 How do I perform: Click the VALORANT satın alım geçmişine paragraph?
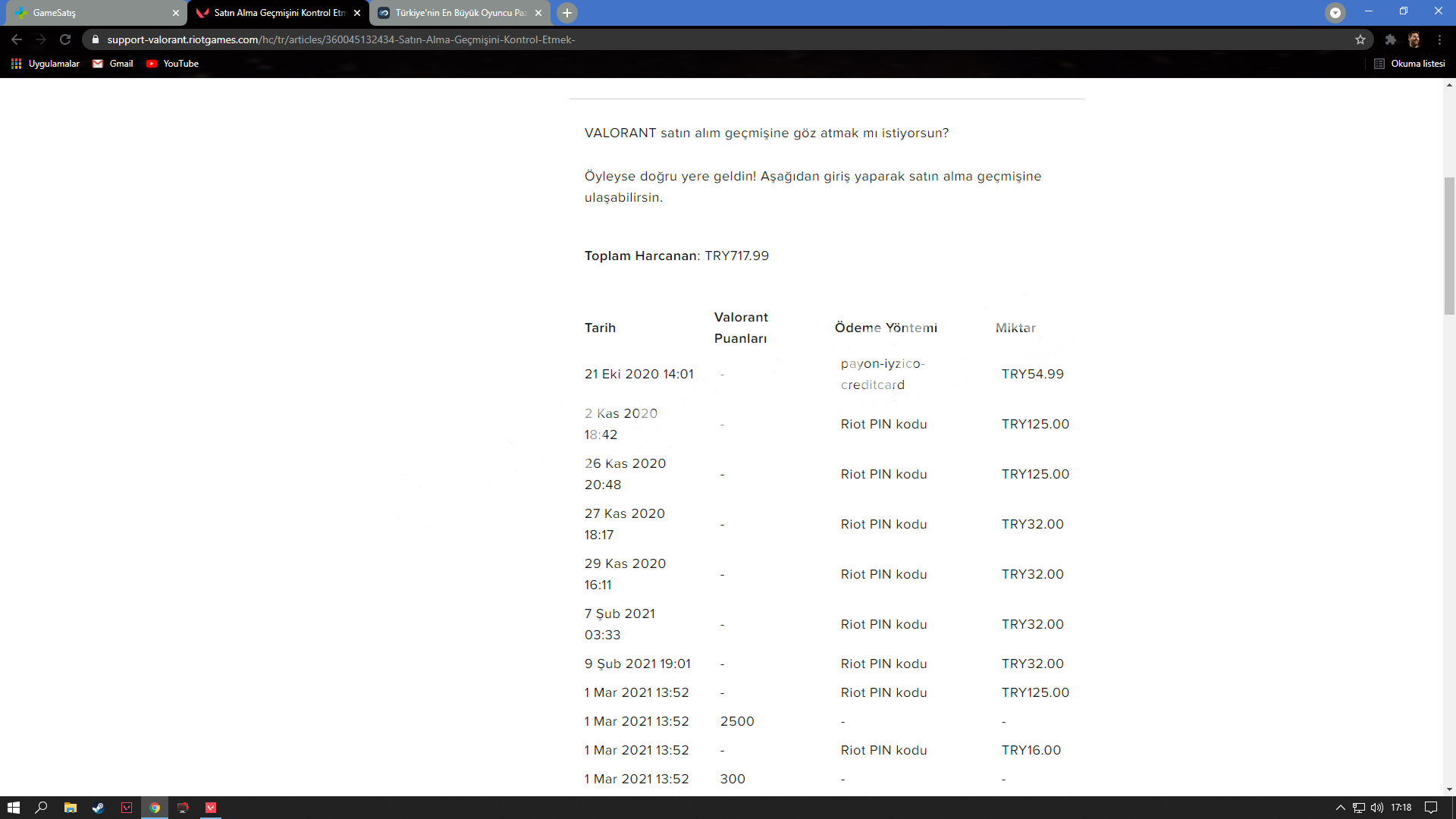(766, 133)
